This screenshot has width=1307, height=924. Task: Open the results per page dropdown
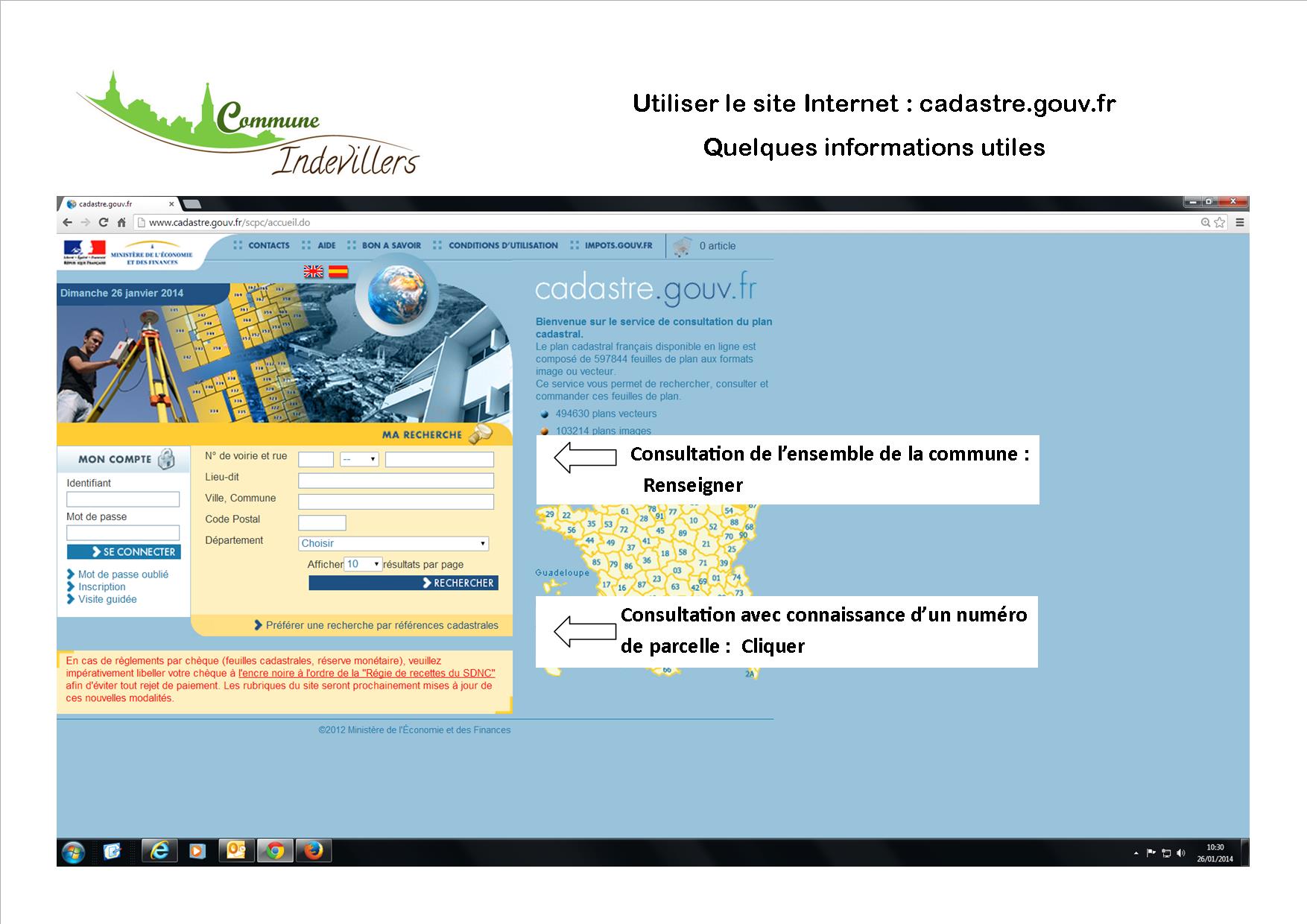click(x=363, y=564)
